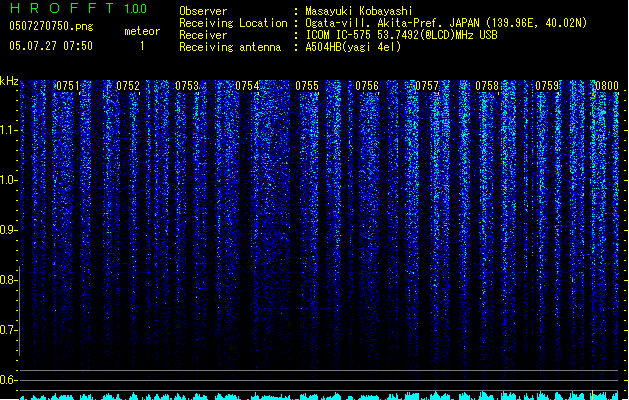Viewport: 629px width, 400px height.
Task: Click the 0754 time marker
Action: pyautogui.click(x=247, y=86)
